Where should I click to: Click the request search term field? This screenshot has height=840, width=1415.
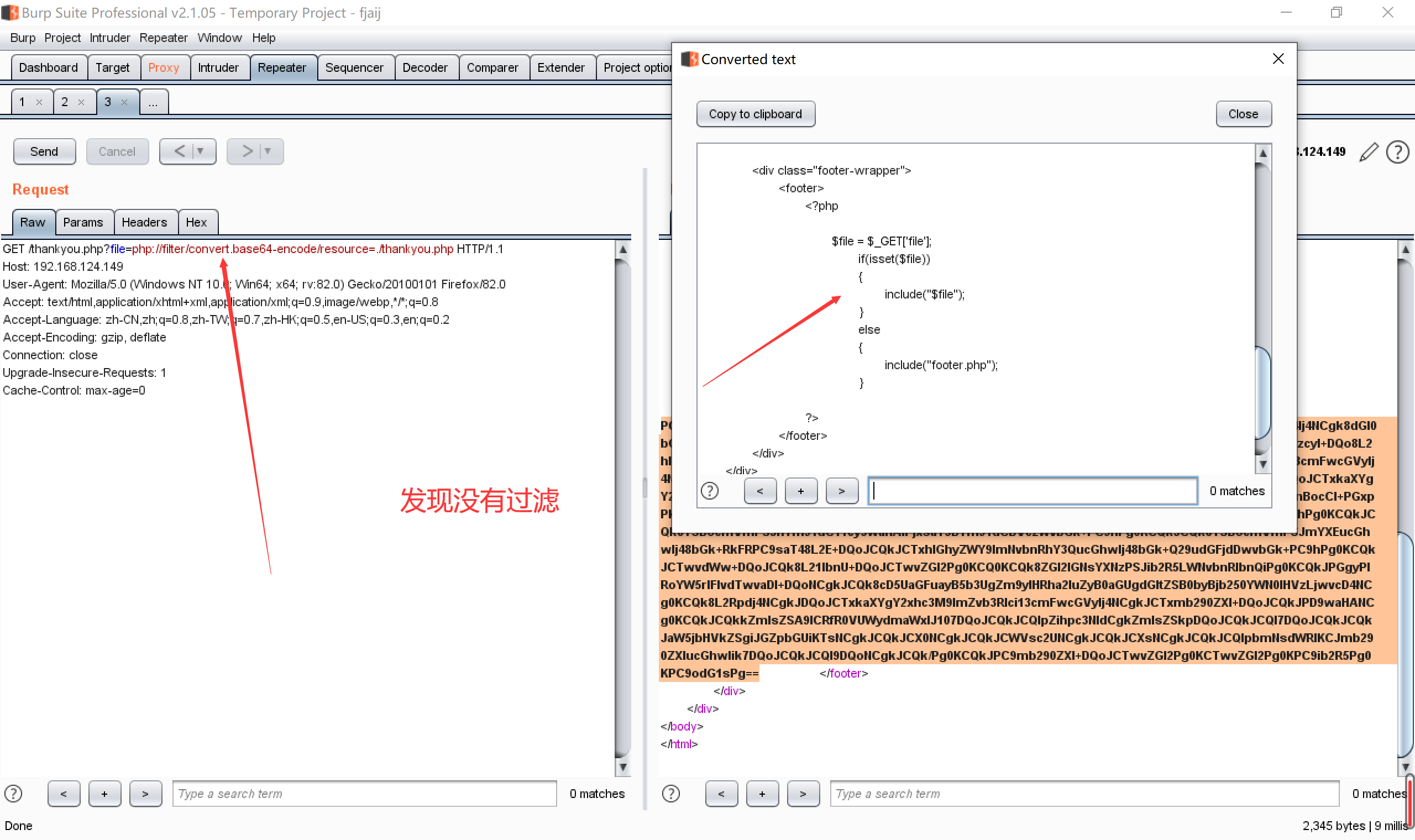point(364,794)
